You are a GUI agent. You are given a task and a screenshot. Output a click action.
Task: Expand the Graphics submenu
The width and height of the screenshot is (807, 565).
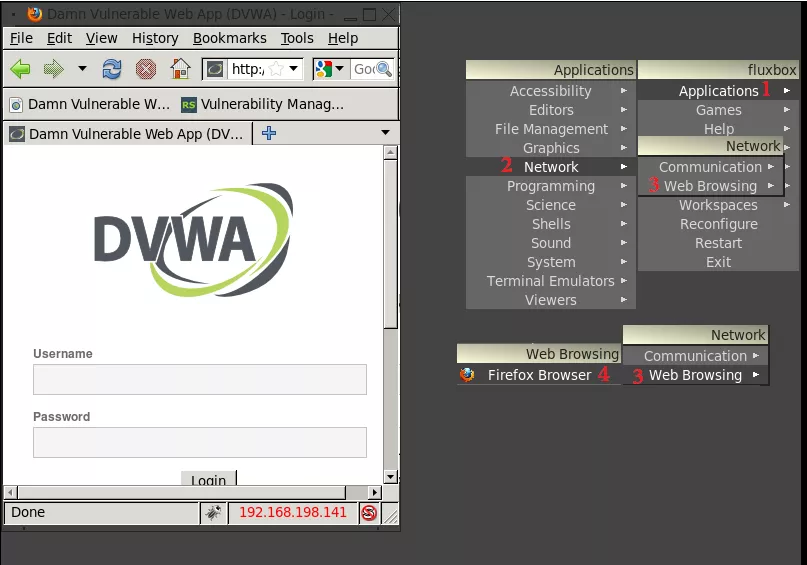(551, 148)
